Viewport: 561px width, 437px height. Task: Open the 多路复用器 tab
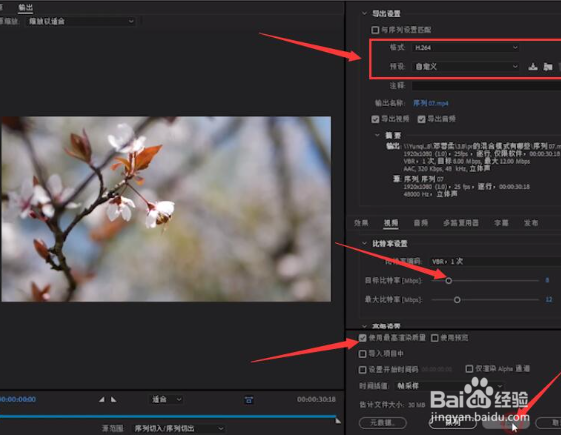pos(461,223)
